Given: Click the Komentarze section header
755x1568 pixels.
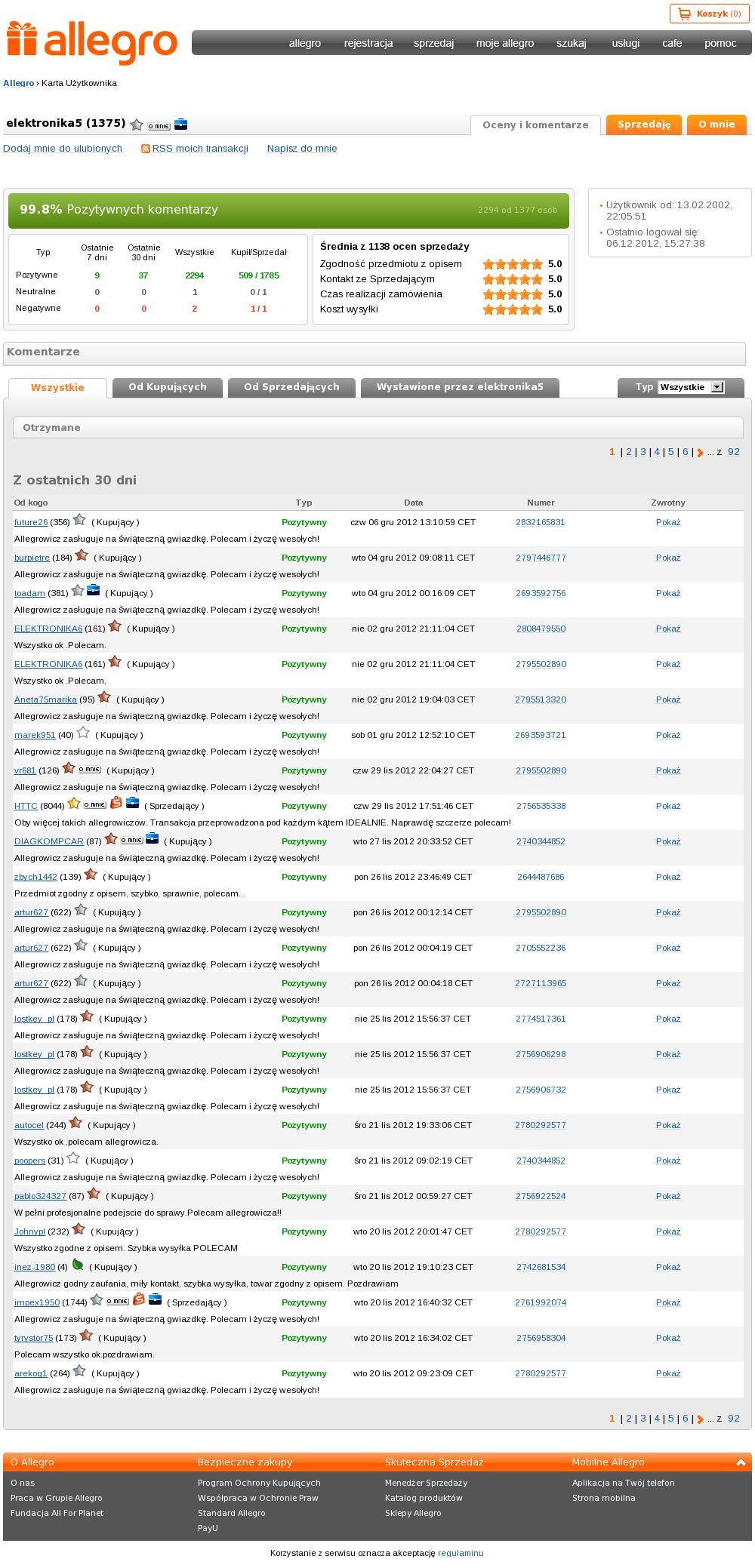Looking at the screenshot, I should (374, 352).
